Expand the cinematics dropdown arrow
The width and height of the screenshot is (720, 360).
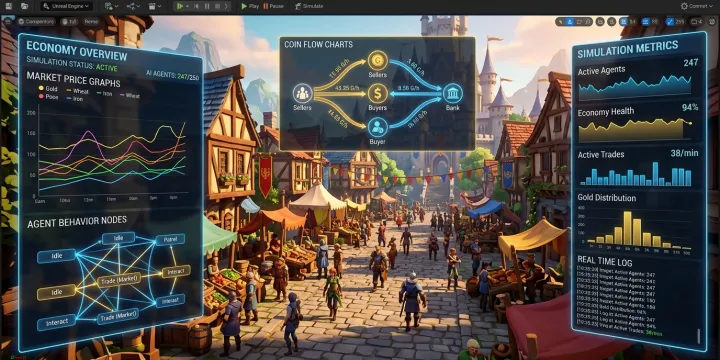click(x=159, y=6)
